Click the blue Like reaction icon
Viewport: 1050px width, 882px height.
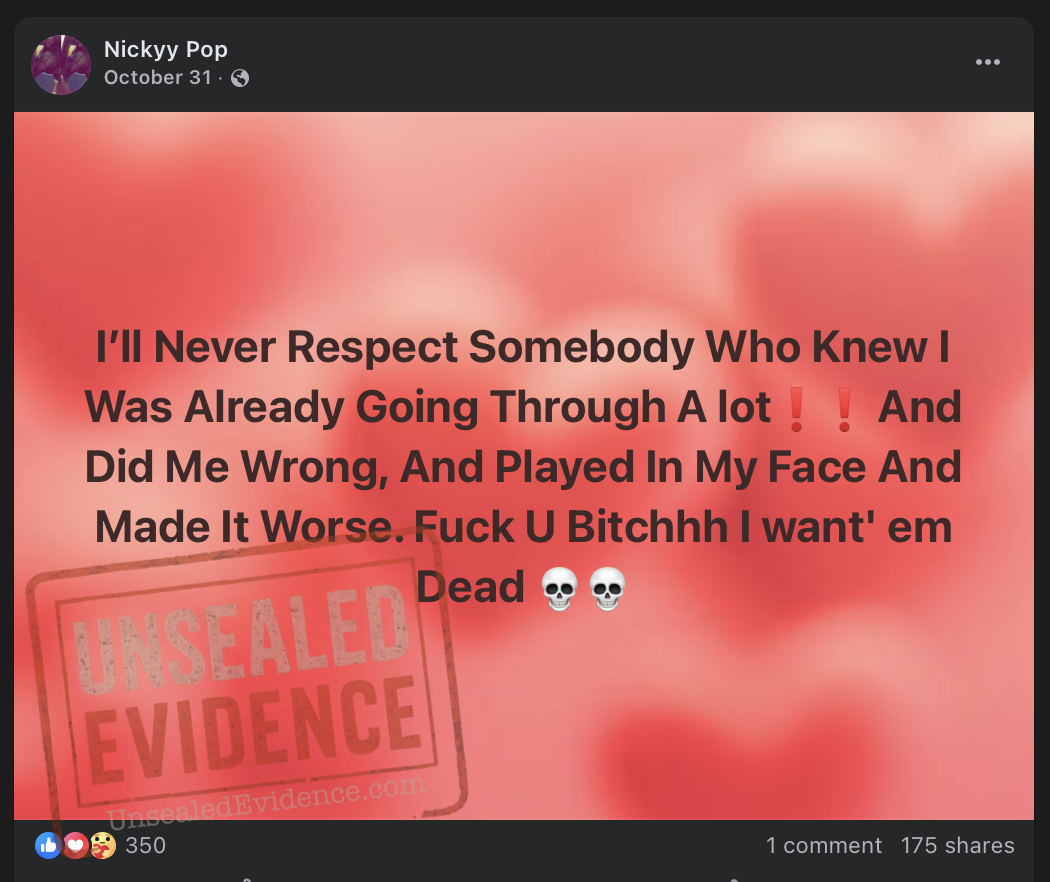tap(48, 845)
